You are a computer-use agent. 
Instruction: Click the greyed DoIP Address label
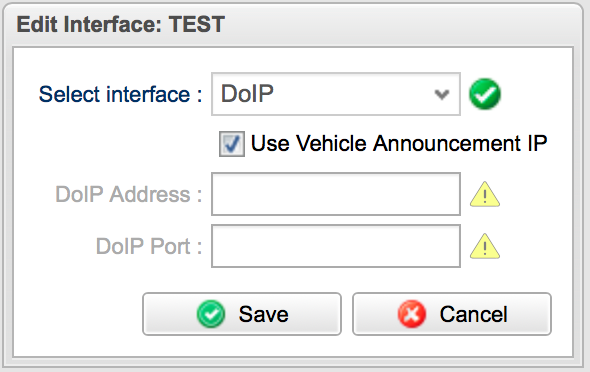pyautogui.click(x=129, y=194)
